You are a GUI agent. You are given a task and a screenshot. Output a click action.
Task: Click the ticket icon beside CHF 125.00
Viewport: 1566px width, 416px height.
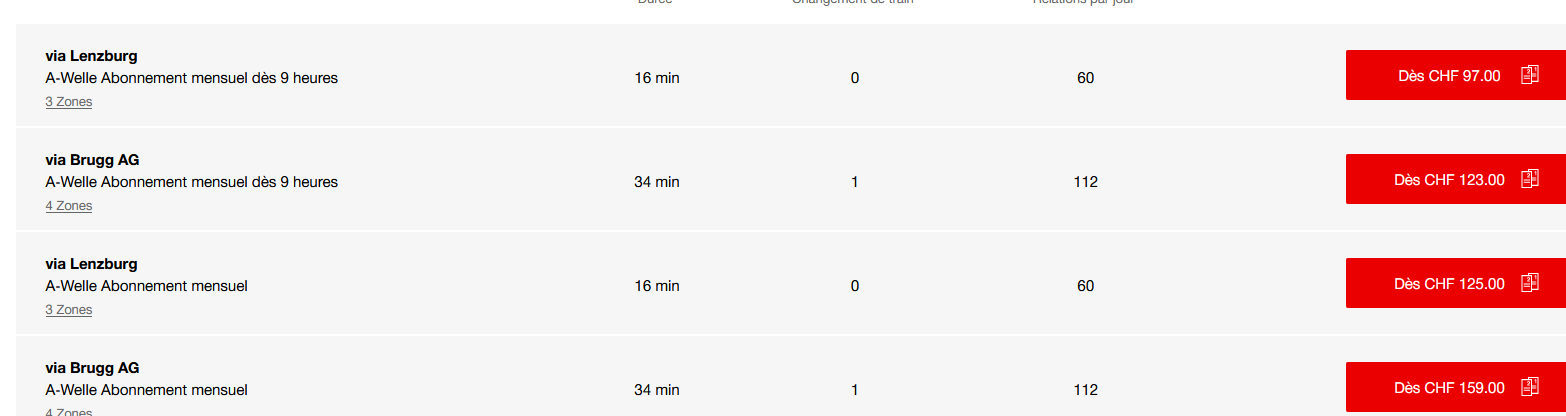coord(1529,283)
